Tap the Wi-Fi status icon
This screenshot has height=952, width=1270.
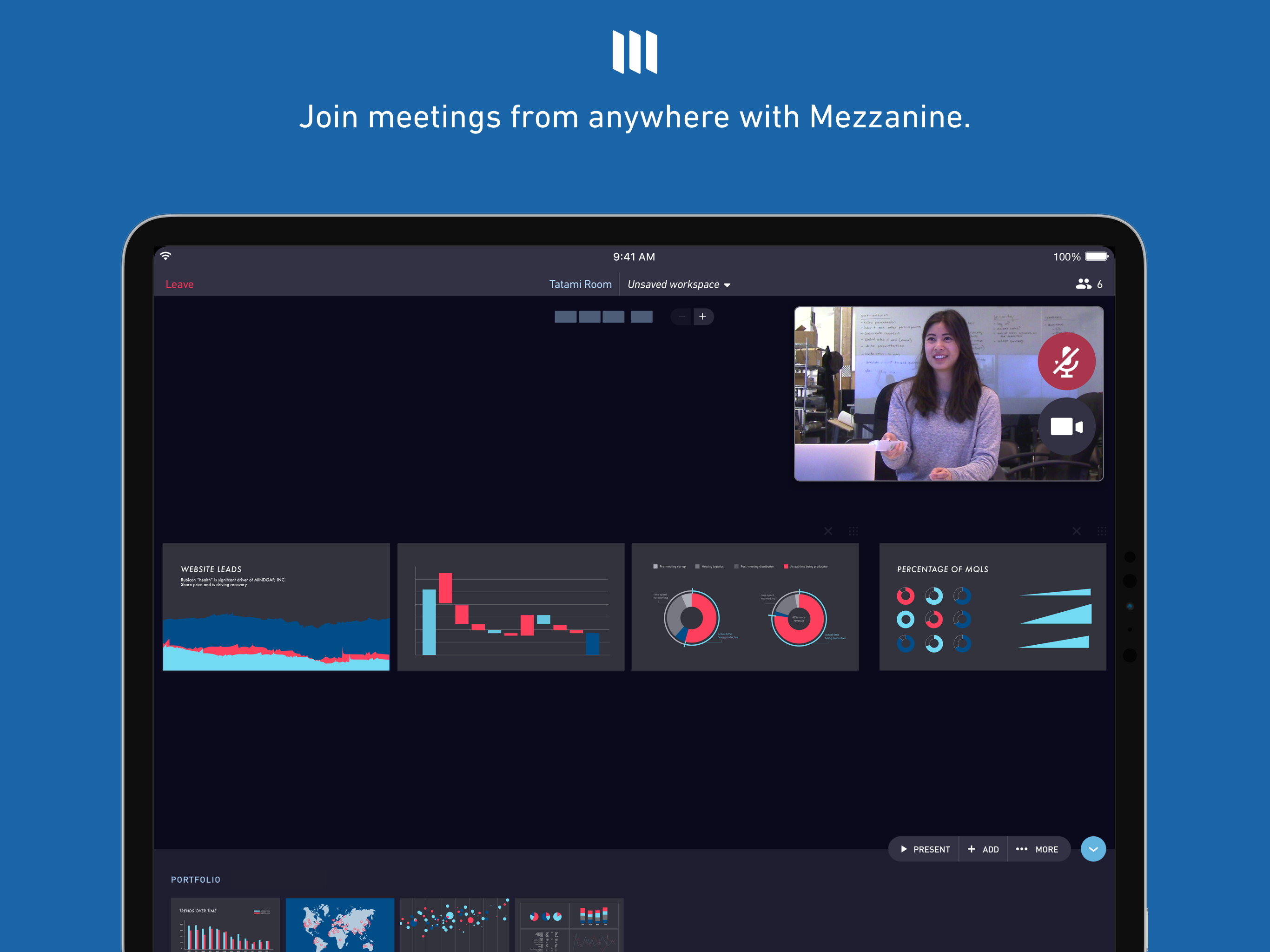[165, 256]
